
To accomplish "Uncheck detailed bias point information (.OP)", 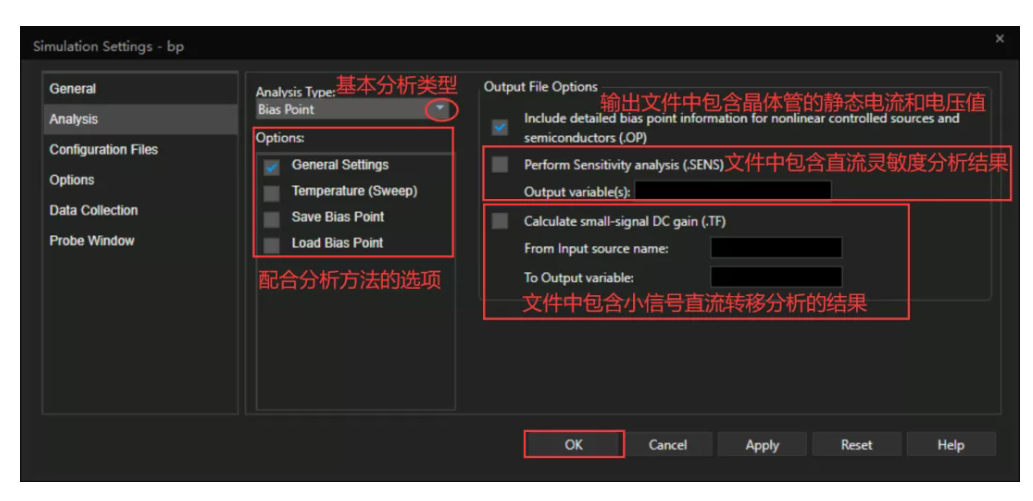I will pyautogui.click(x=500, y=127).
